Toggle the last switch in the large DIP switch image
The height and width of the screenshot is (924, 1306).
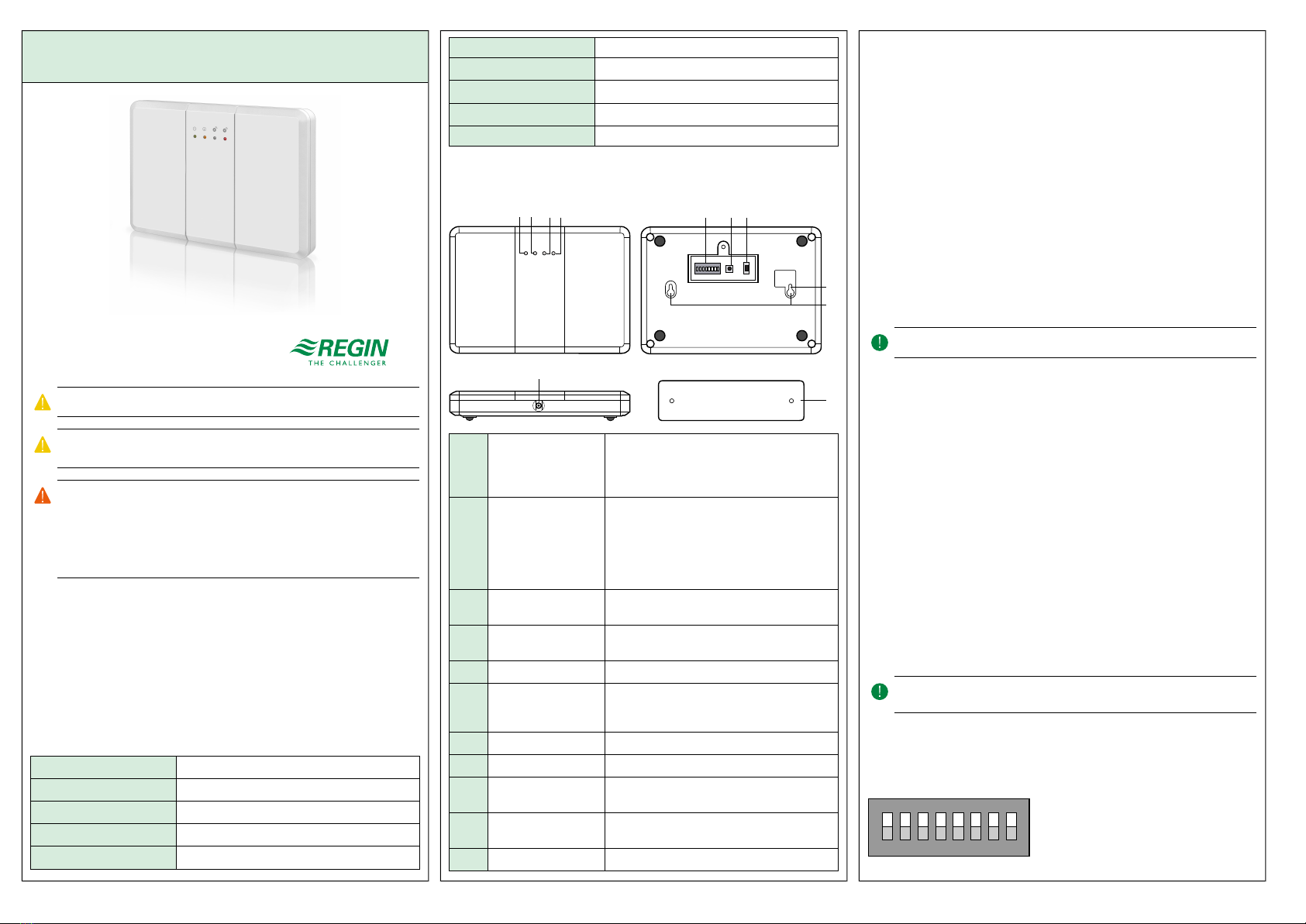coord(1011,826)
